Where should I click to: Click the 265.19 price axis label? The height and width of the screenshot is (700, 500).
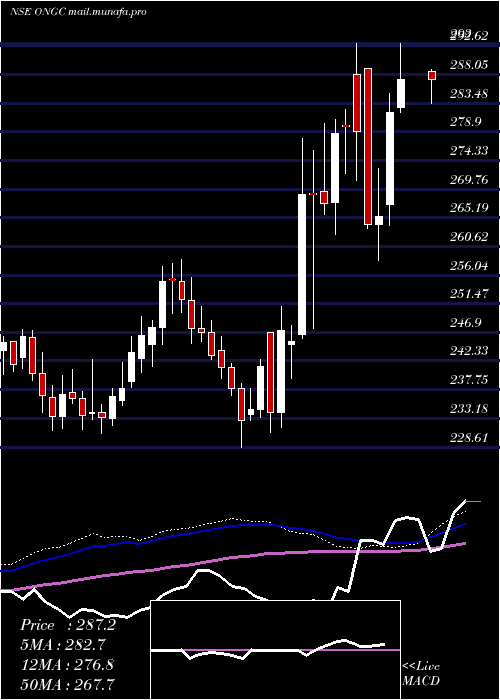469,208
